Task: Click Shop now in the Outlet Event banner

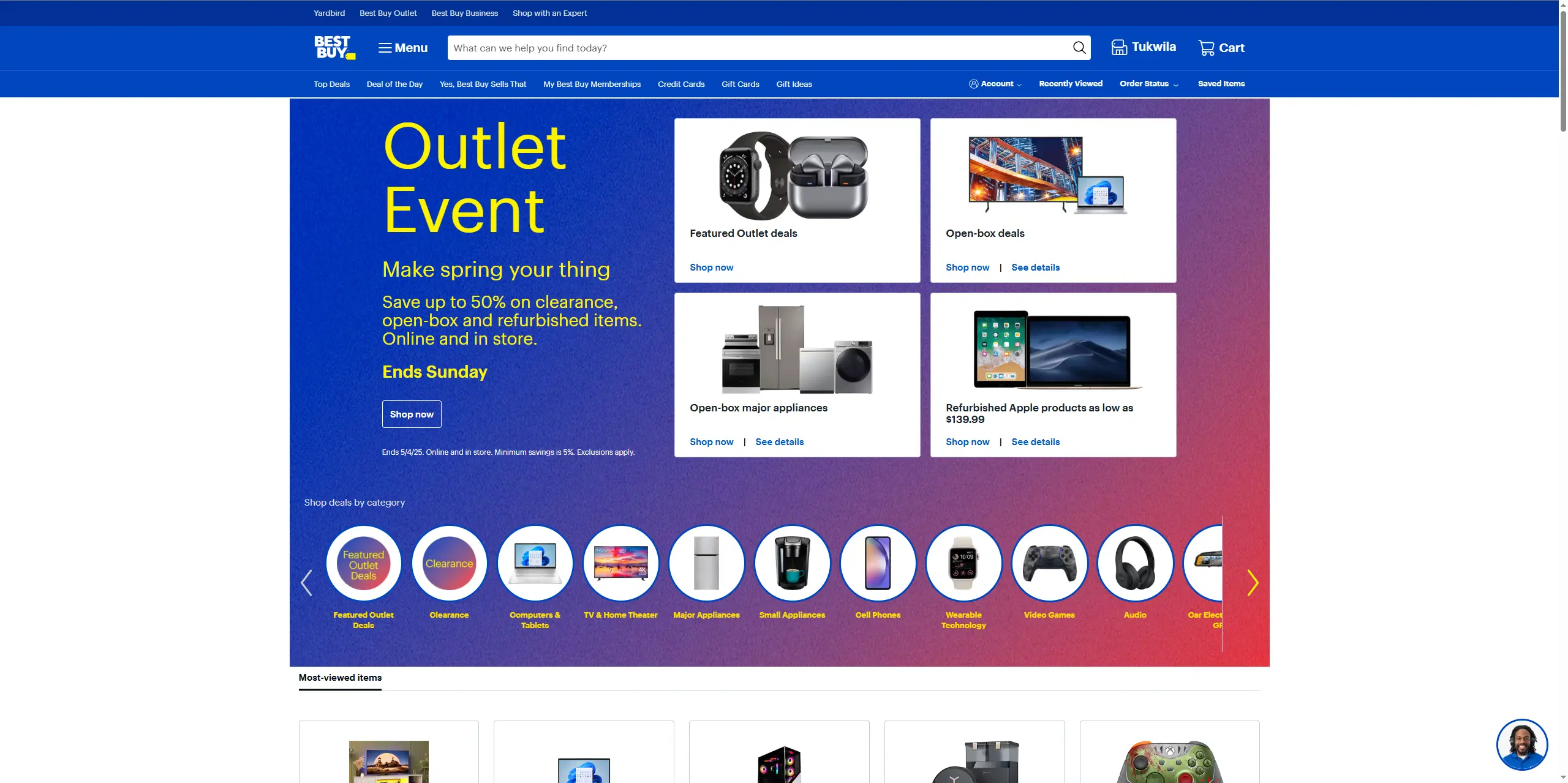Action: pyautogui.click(x=412, y=414)
